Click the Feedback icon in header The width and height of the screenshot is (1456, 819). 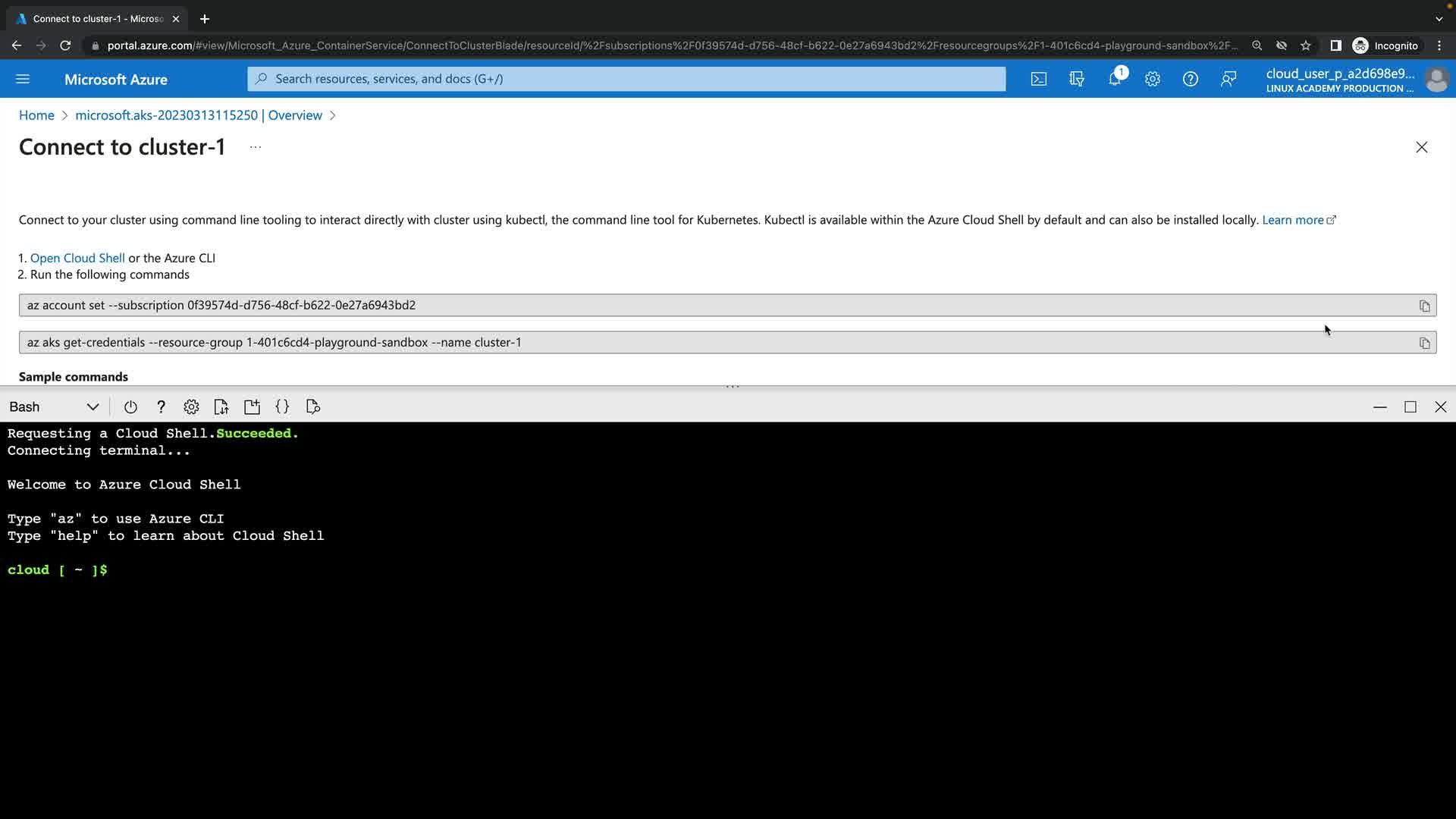(x=1228, y=79)
